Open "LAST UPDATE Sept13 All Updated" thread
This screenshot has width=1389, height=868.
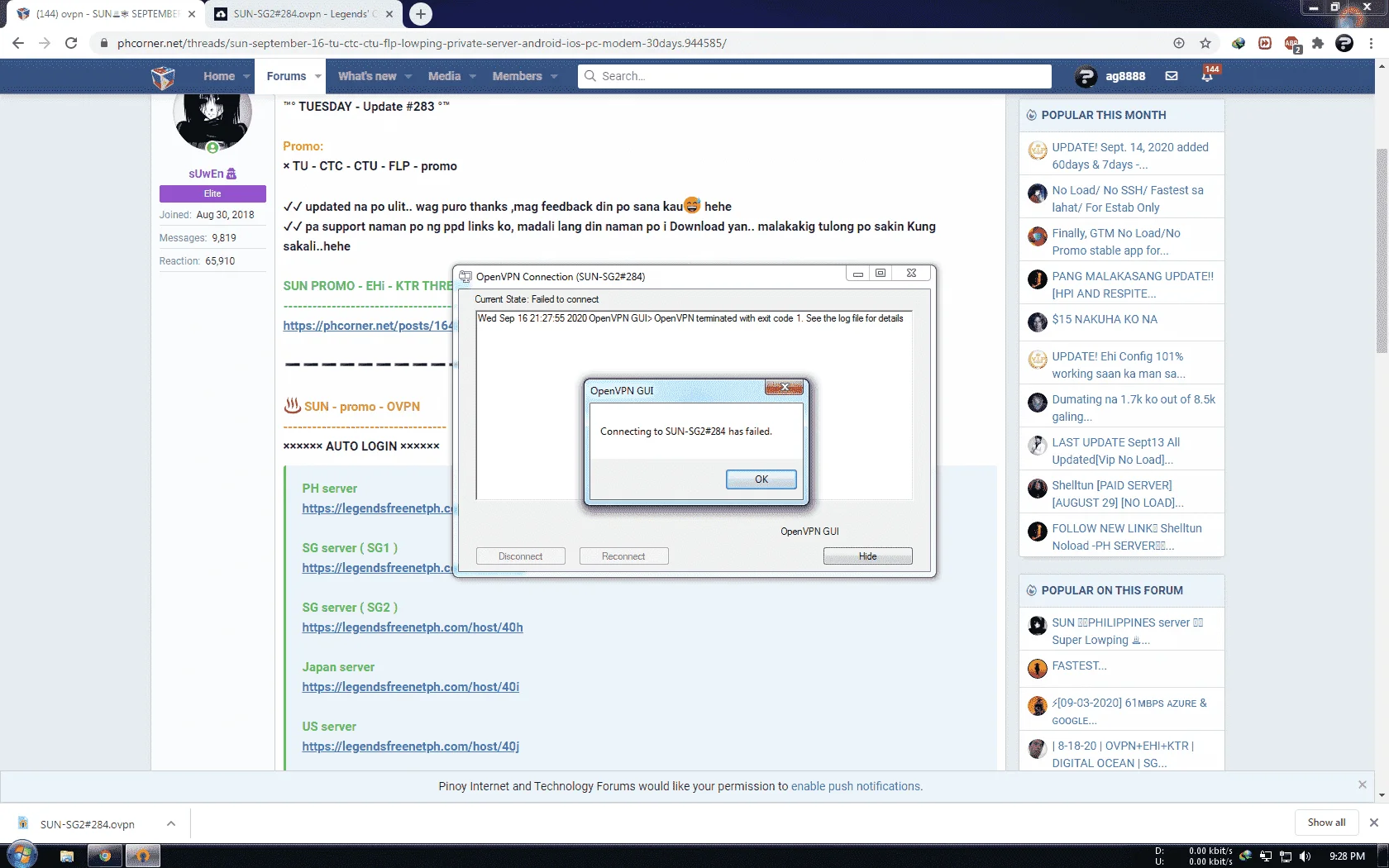(x=1115, y=451)
